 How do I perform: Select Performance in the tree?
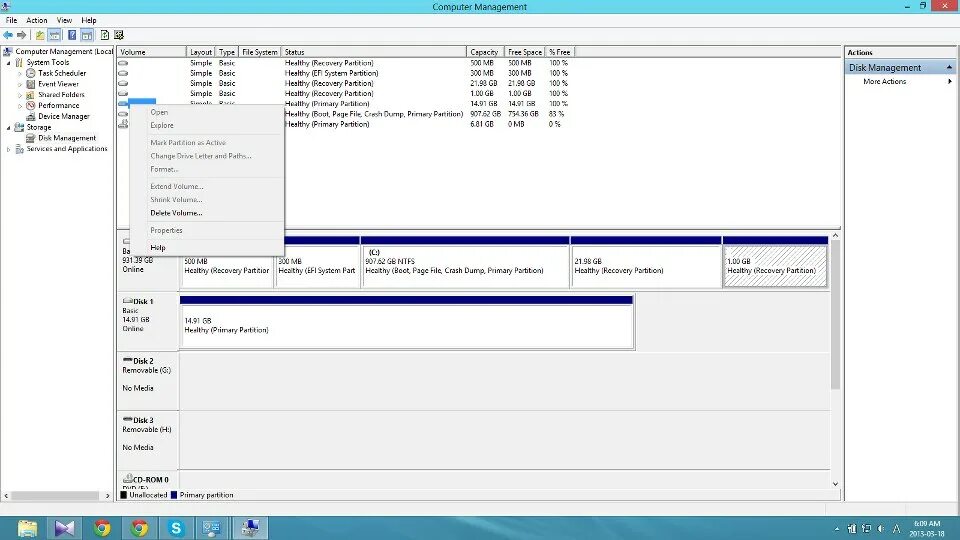[x=58, y=105]
